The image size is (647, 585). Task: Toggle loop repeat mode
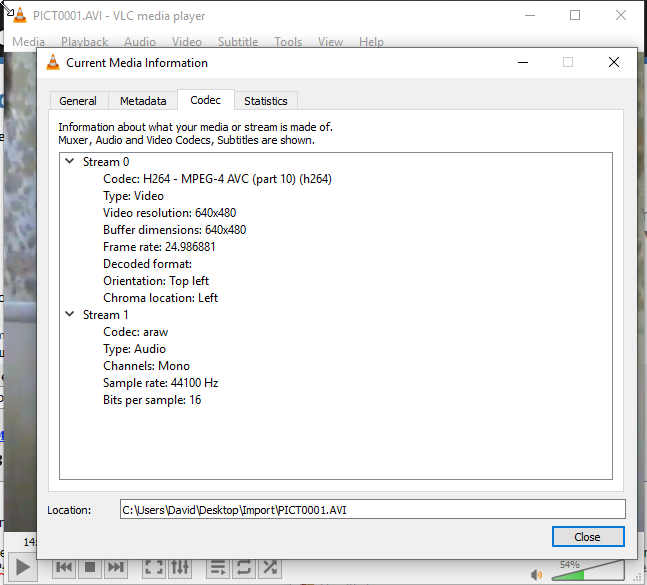(244, 568)
